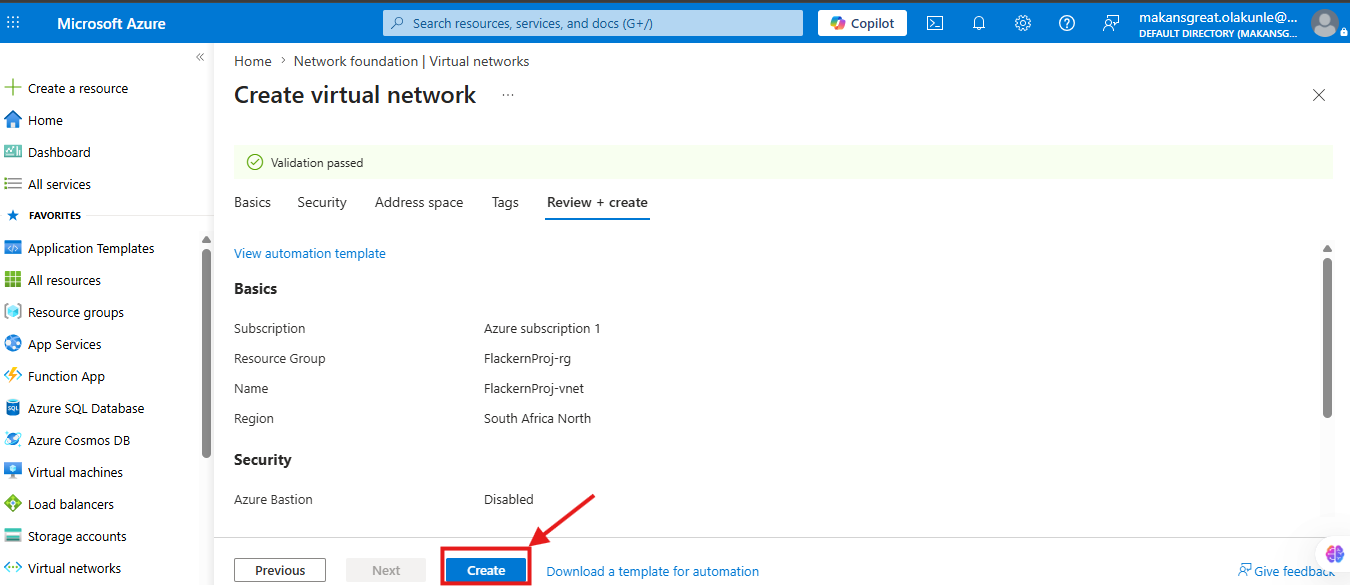Select the Azure Cosmos DB sidebar icon
This screenshot has height=586, width=1350.
coord(13,440)
